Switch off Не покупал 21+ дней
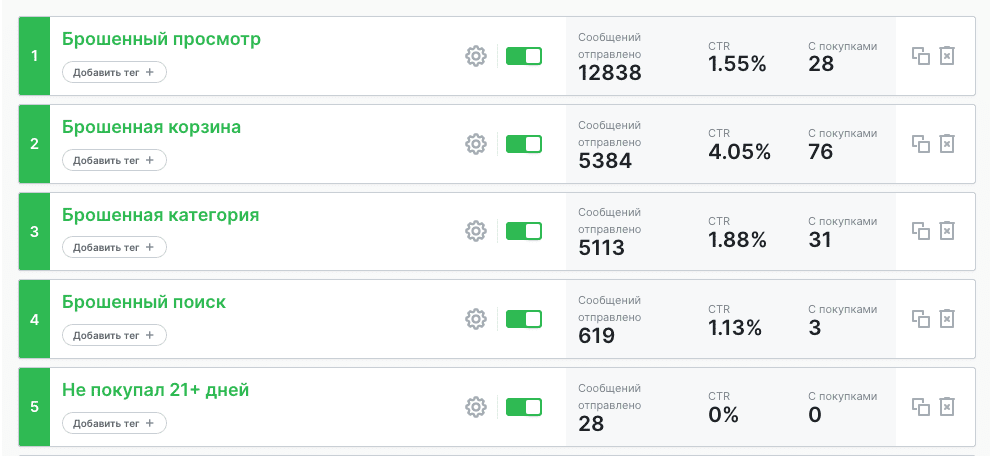This screenshot has height=456, width=990. pos(524,407)
